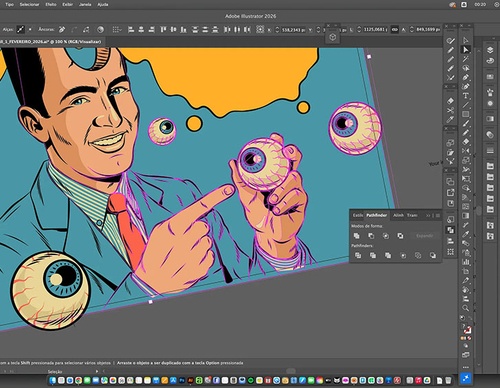
Task: Toggle the Color paint mode button
Action: point(462,338)
